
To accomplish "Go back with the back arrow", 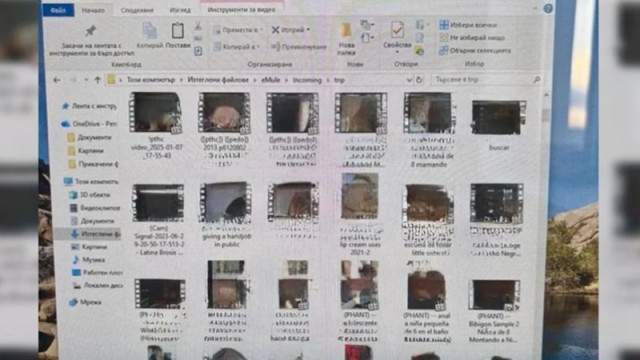I will pyautogui.click(x=57, y=80).
